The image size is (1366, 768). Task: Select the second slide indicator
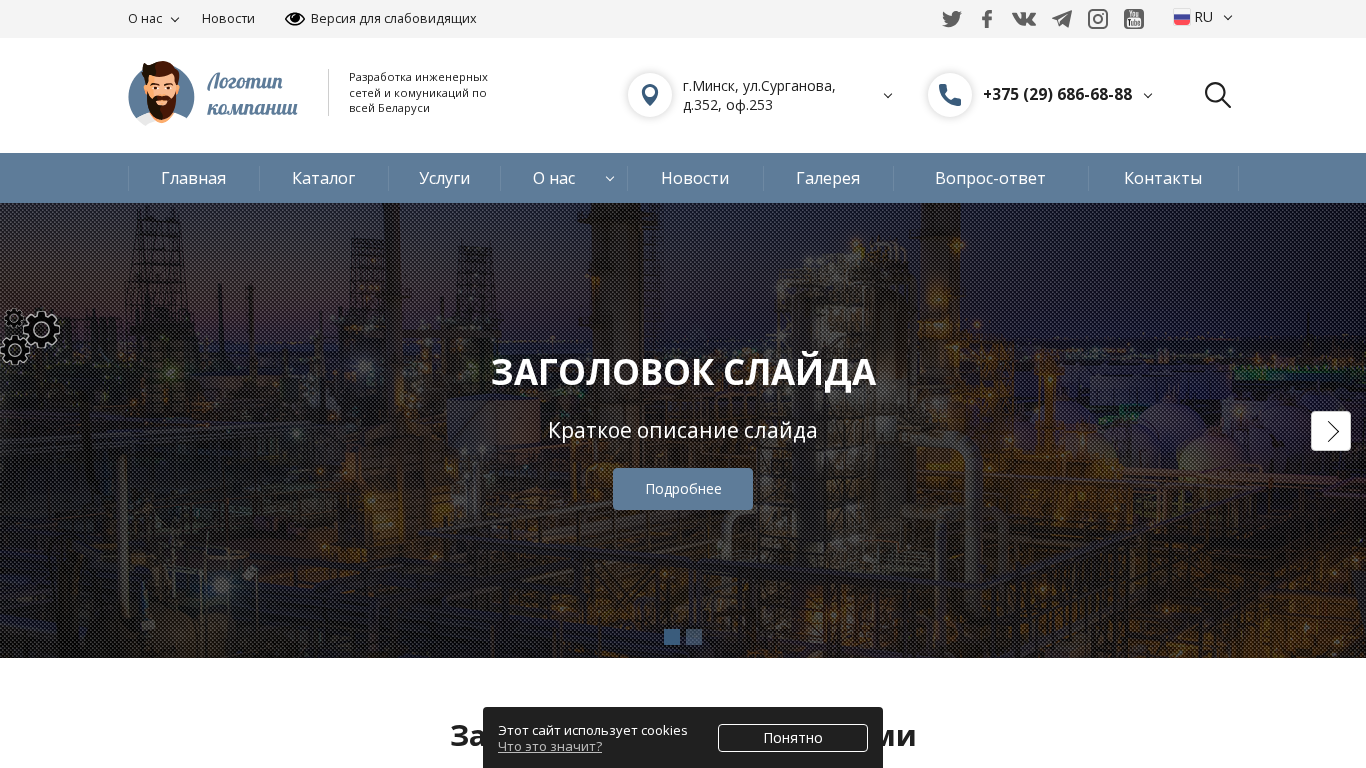click(x=694, y=637)
